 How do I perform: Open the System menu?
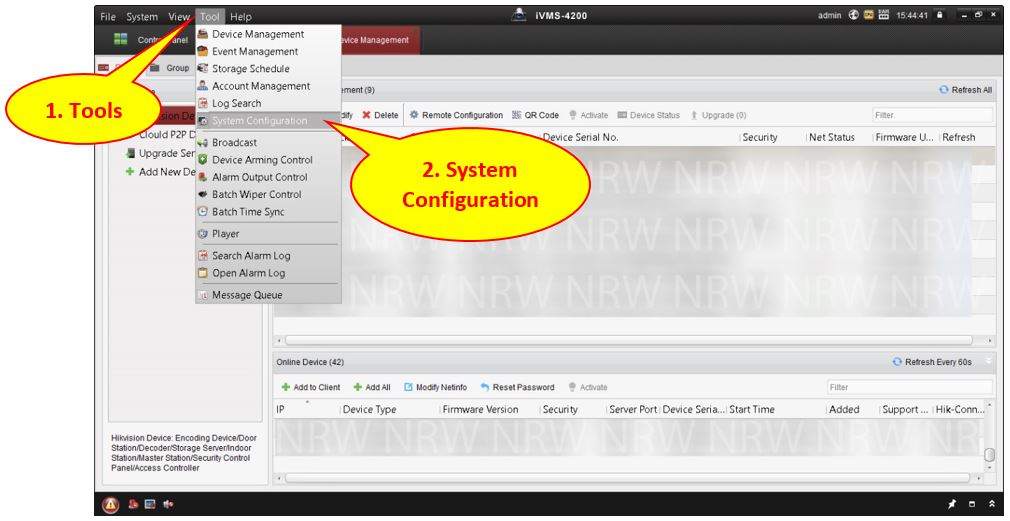[x=142, y=17]
